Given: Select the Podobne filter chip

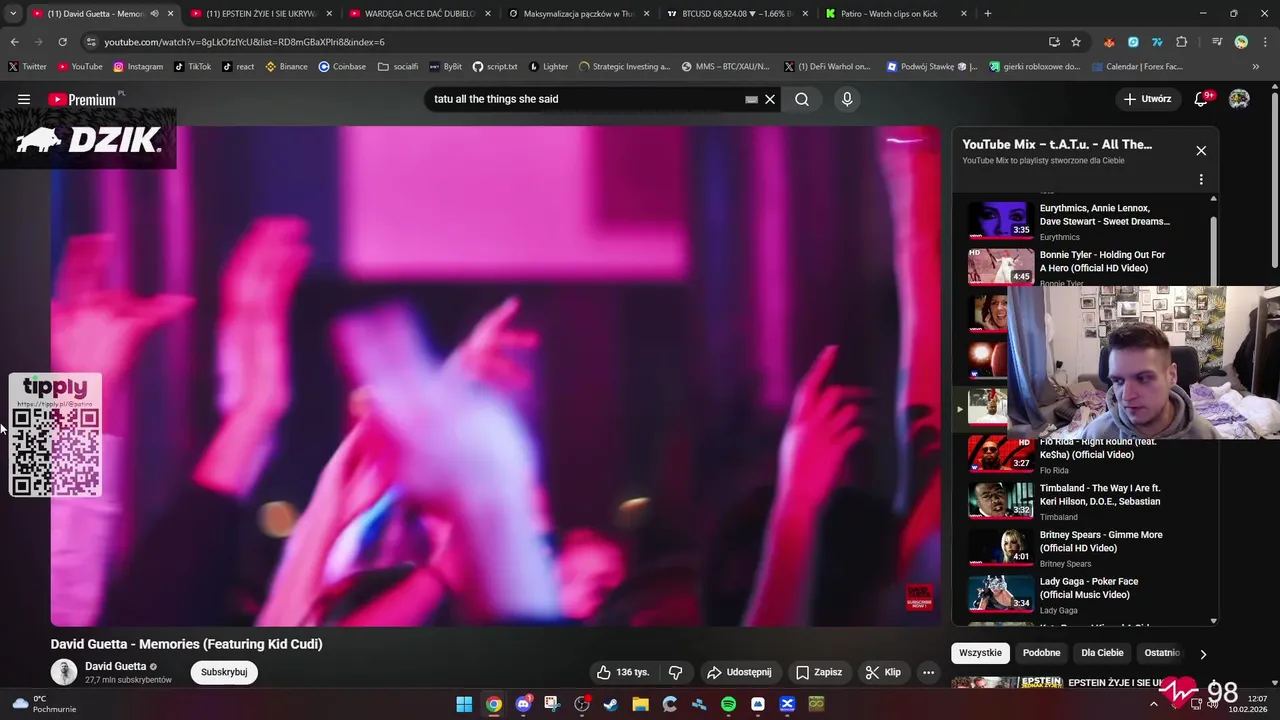Looking at the screenshot, I should [x=1041, y=653].
